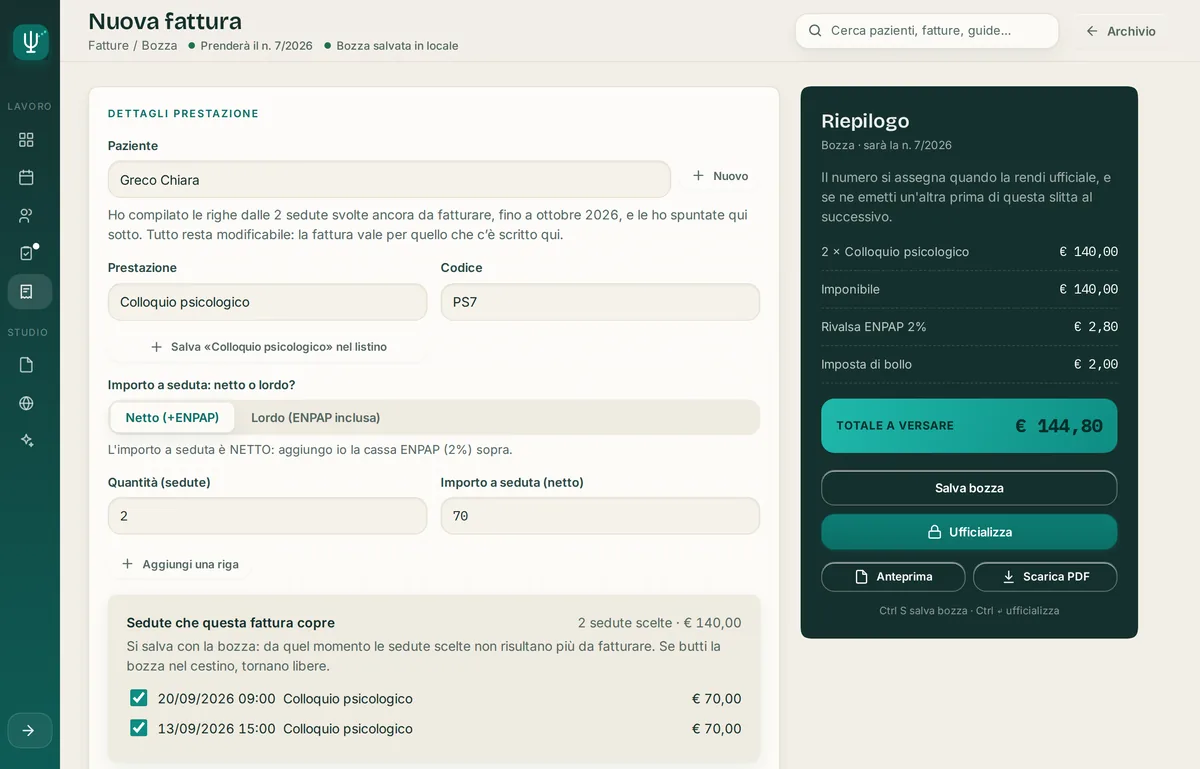
Task: Expand the sidebar with the arrow button
Action: pos(29,731)
